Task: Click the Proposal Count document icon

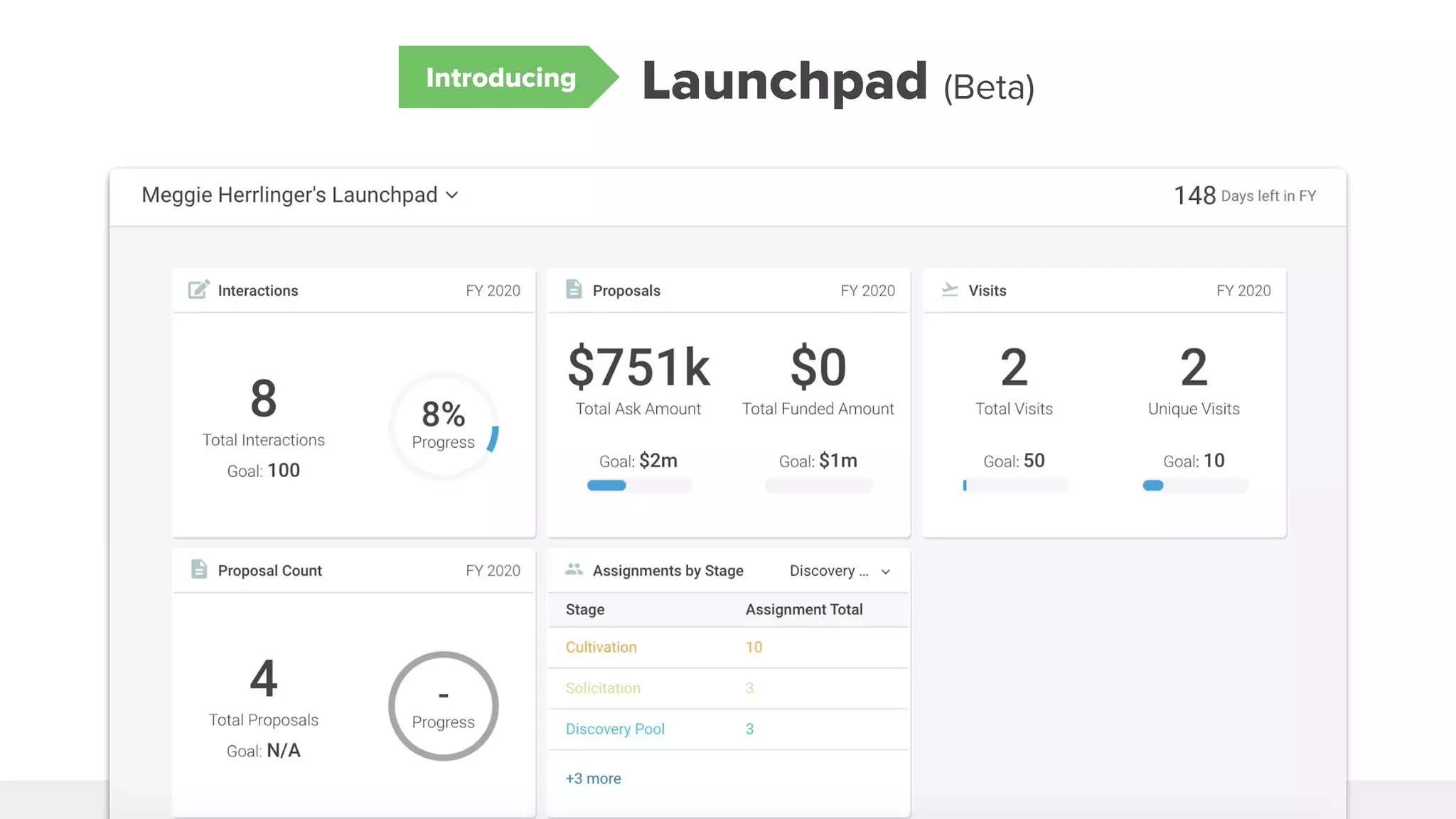Action: coord(199,569)
